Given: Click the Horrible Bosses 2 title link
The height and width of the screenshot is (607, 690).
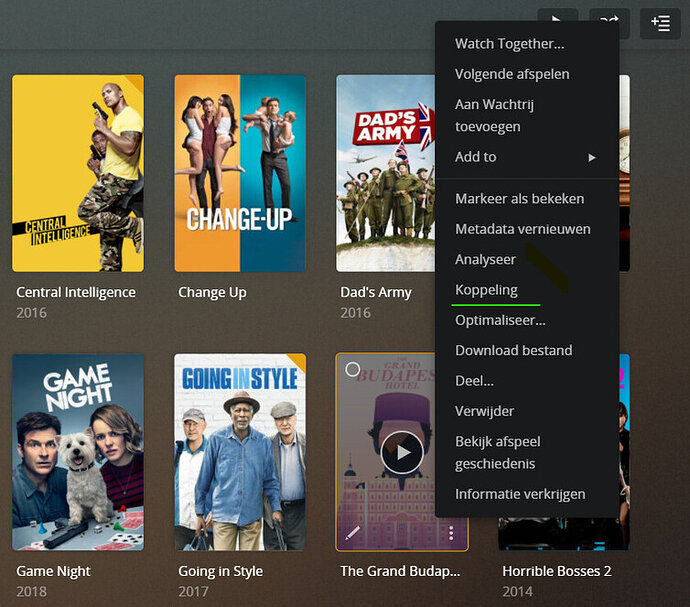Looking at the screenshot, I should 557,571.
